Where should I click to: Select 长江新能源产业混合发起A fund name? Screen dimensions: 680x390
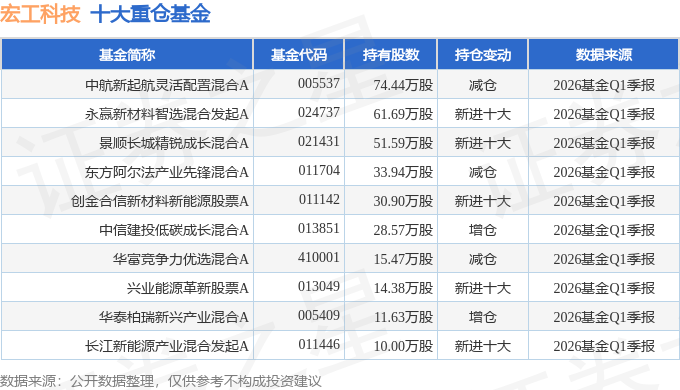167,346
